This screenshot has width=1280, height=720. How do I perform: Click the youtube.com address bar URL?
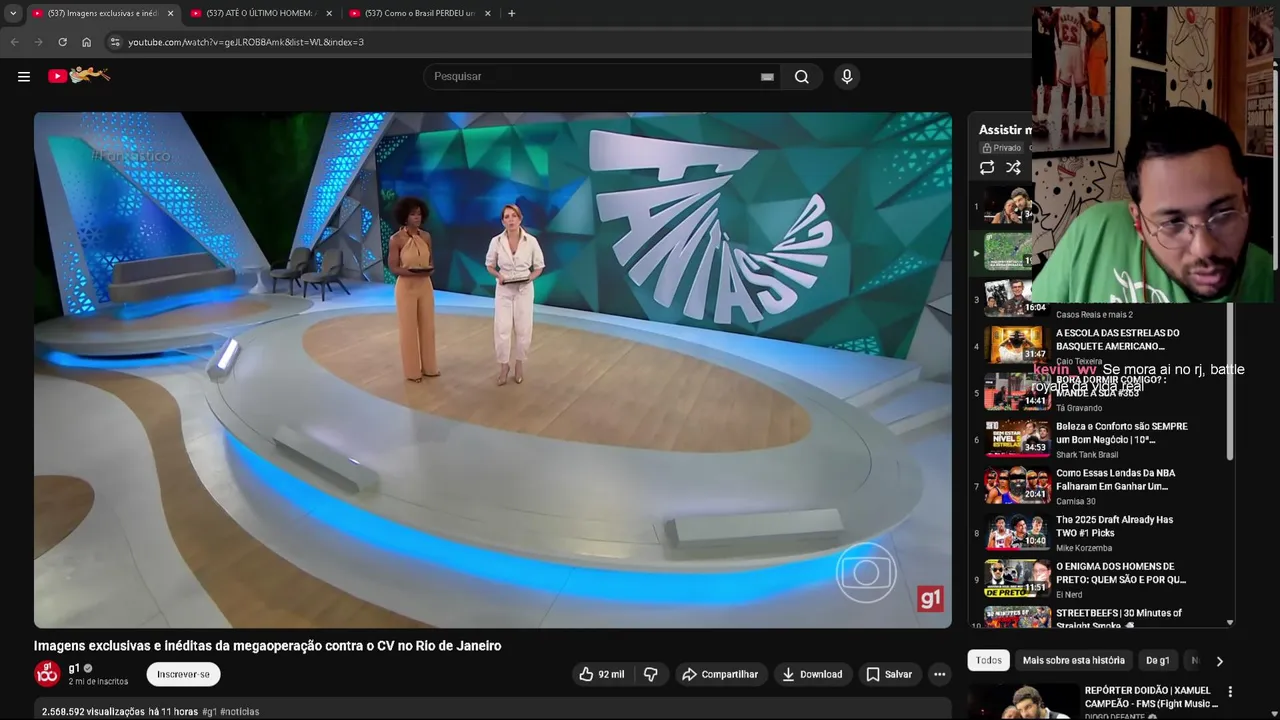[x=246, y=42]
